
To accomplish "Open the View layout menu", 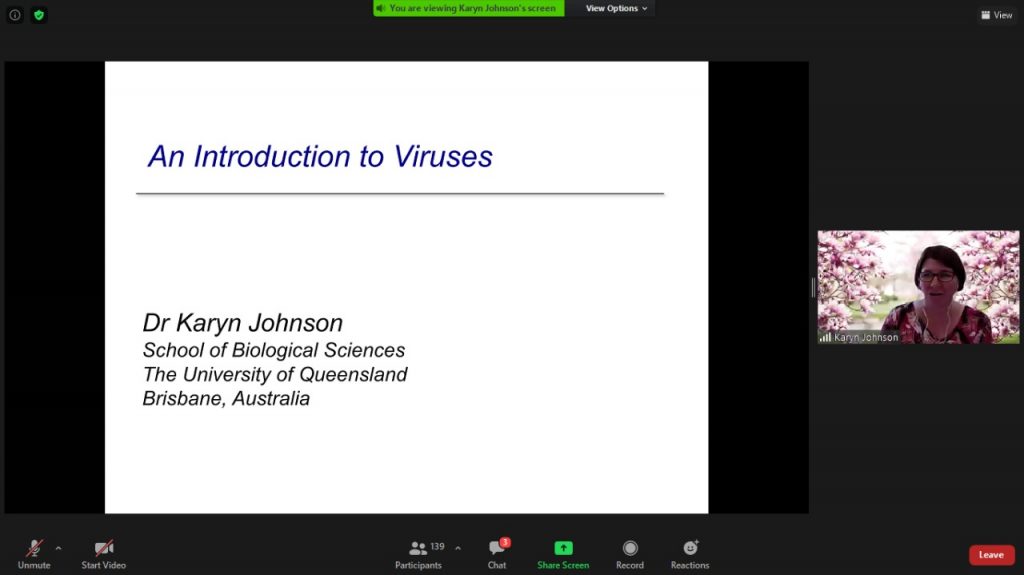I will (997, 15).
